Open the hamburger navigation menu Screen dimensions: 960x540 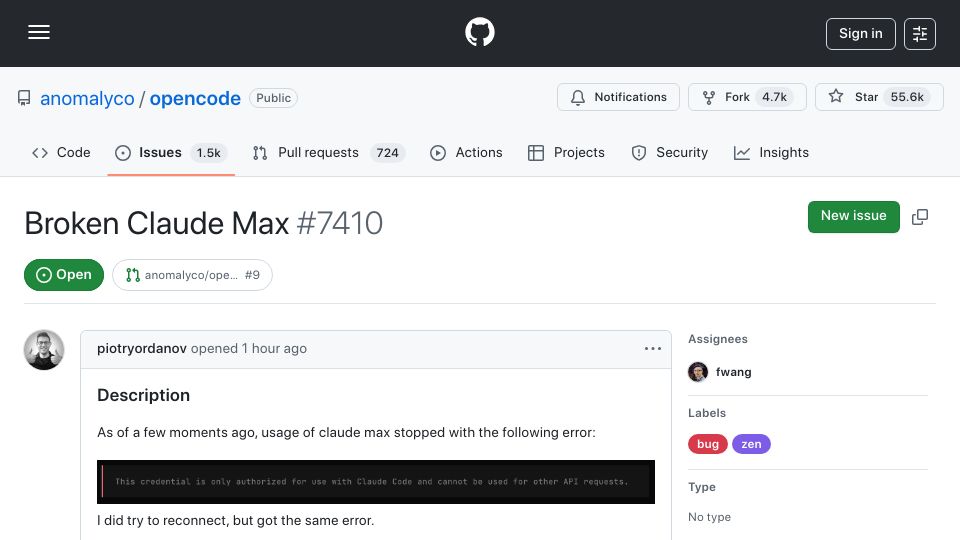(x=39, y=32)
